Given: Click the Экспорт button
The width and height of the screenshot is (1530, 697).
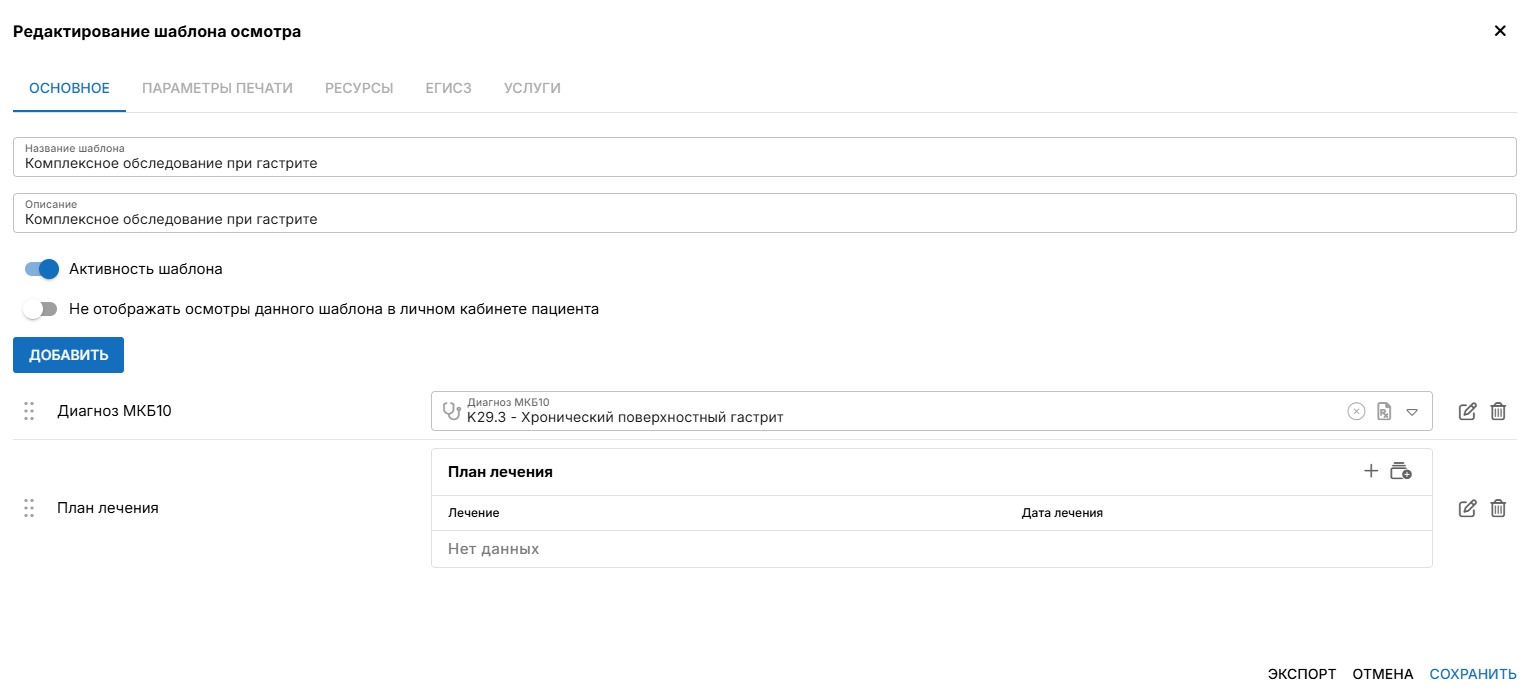Looking at the screenshot, I should point(1301,674).
